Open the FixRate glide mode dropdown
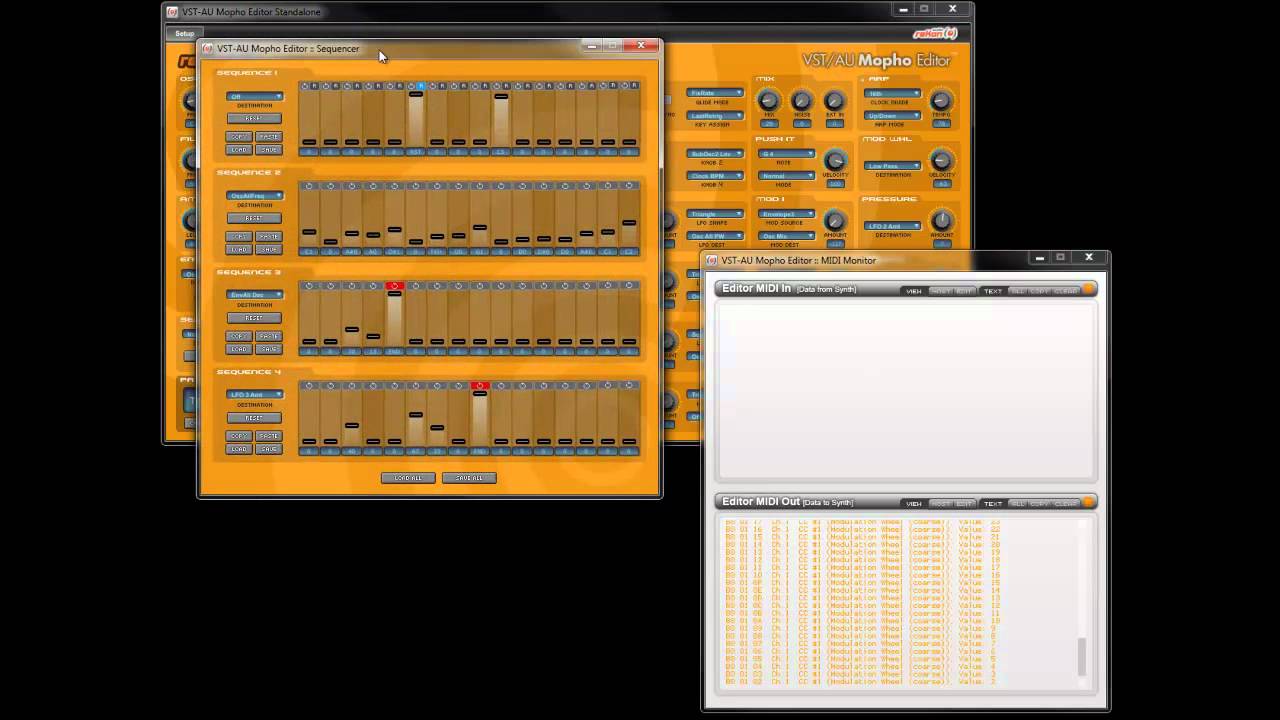 (x=715, y=93)
